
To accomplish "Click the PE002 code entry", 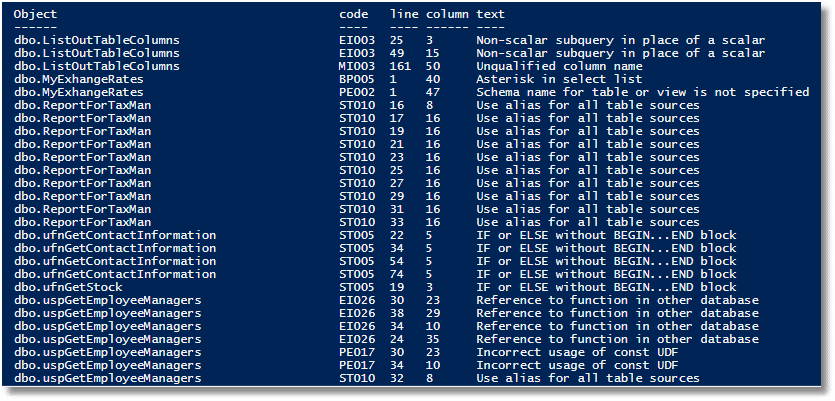I will click(357, 93).
